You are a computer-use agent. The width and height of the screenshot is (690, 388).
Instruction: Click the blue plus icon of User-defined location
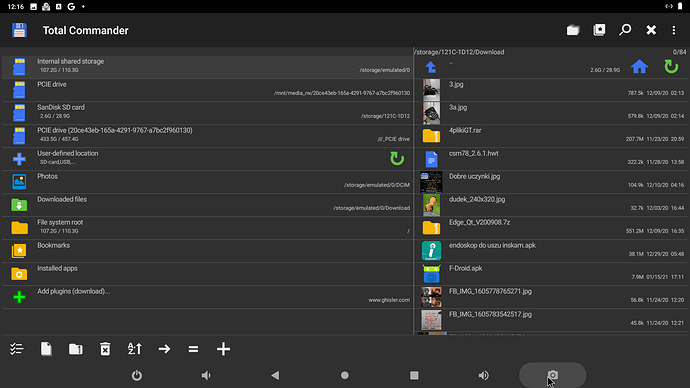[19, 159]
